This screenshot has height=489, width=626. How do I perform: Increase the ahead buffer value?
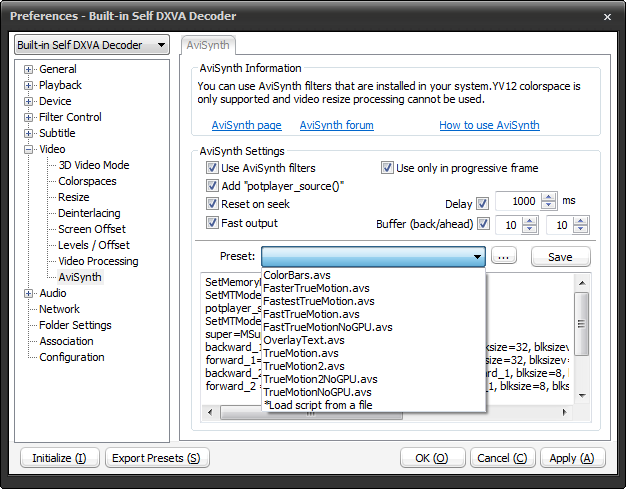[x=580, y=221]
